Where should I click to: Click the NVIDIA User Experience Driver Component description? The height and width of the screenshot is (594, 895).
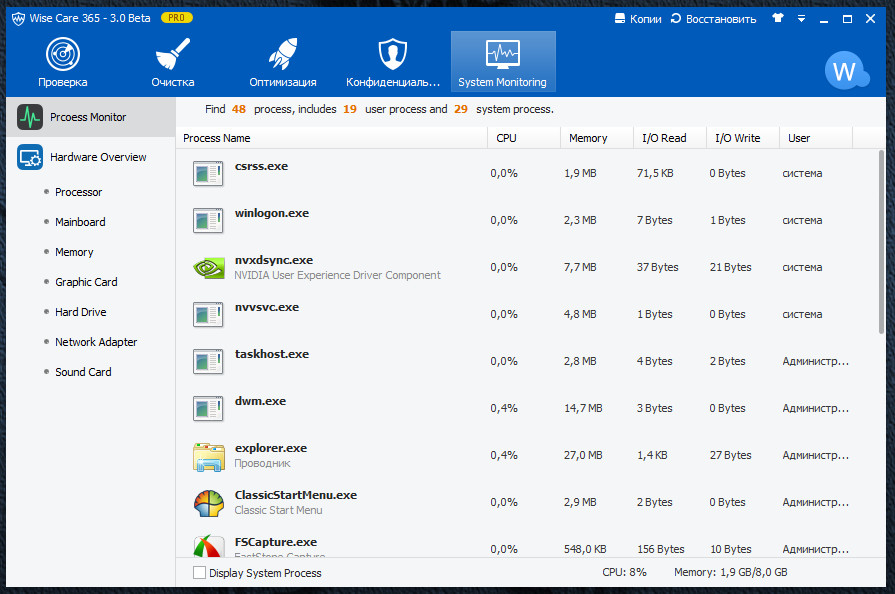point(337,275)
